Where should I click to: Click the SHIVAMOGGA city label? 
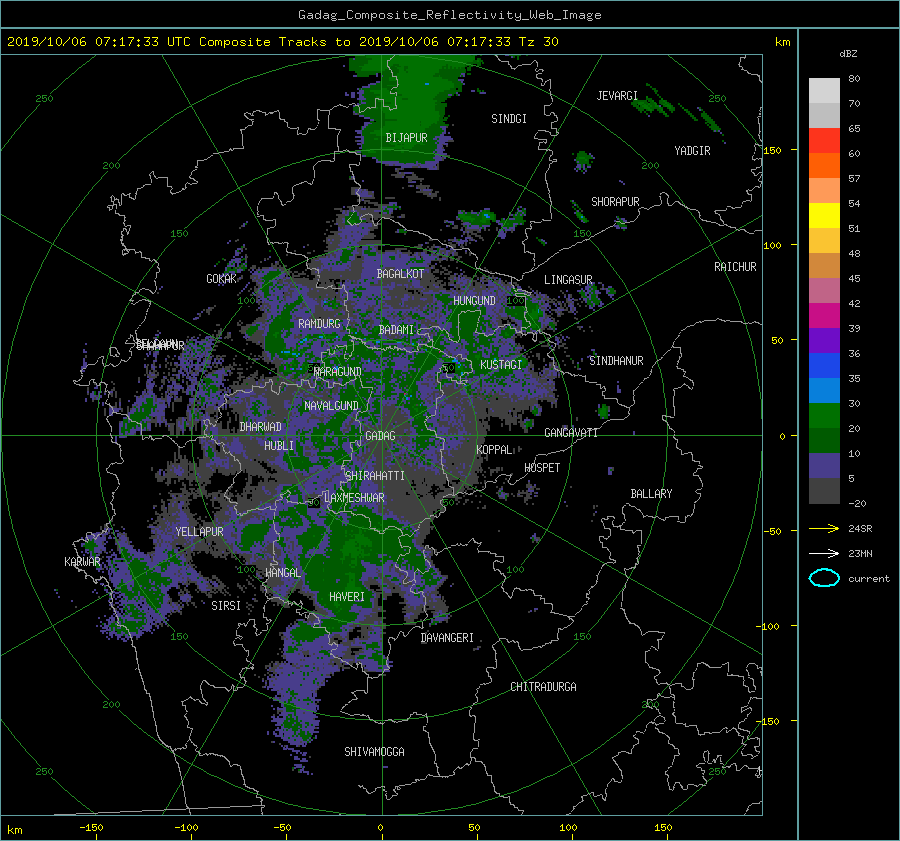(374, 751)
